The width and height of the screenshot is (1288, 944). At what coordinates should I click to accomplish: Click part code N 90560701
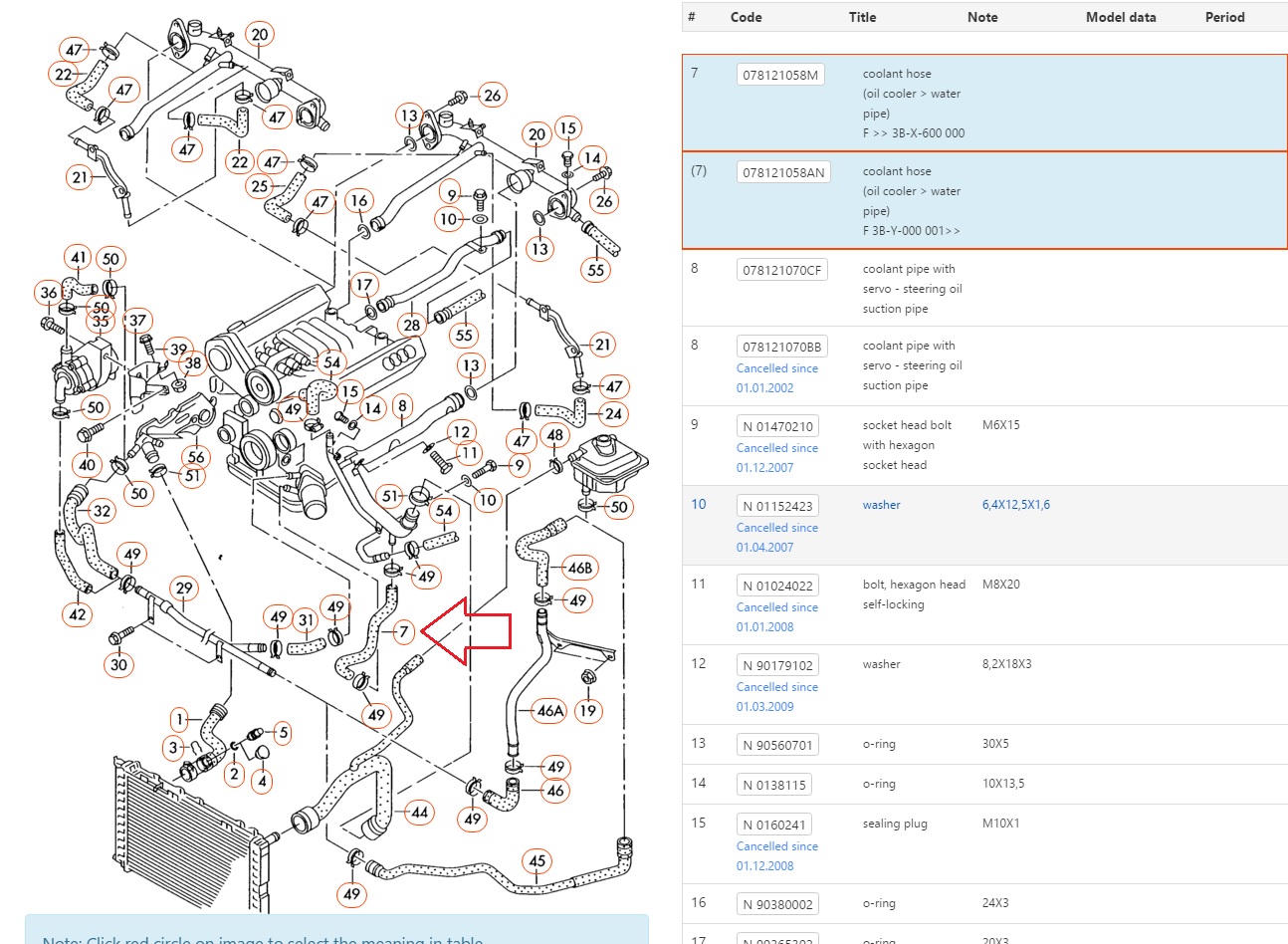(776, 745)
